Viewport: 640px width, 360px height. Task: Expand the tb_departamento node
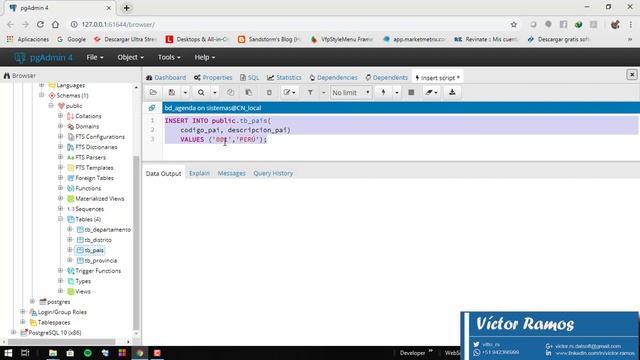point(70,229)
